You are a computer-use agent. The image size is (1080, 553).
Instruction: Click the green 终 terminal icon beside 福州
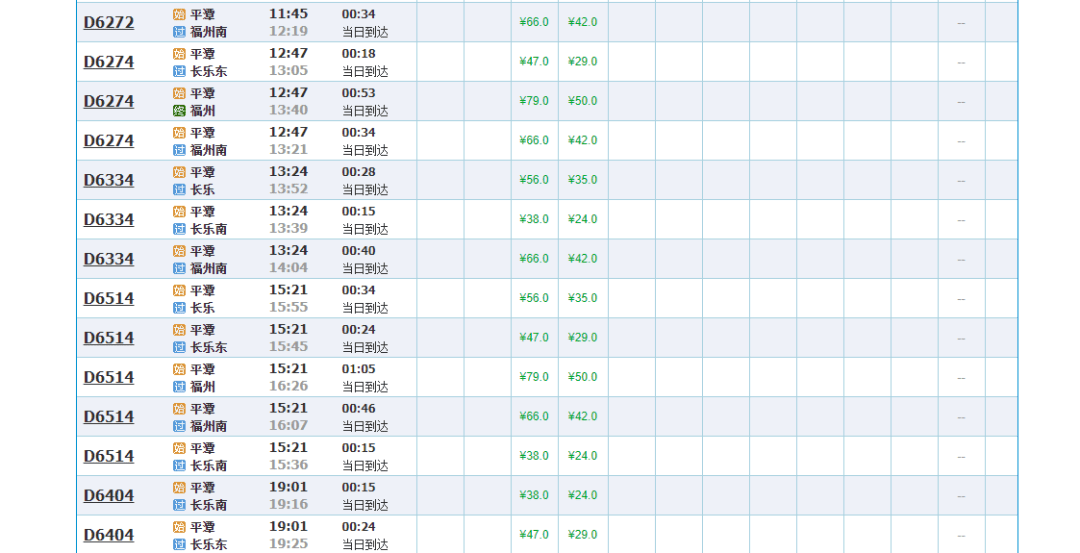pos(179,111)
